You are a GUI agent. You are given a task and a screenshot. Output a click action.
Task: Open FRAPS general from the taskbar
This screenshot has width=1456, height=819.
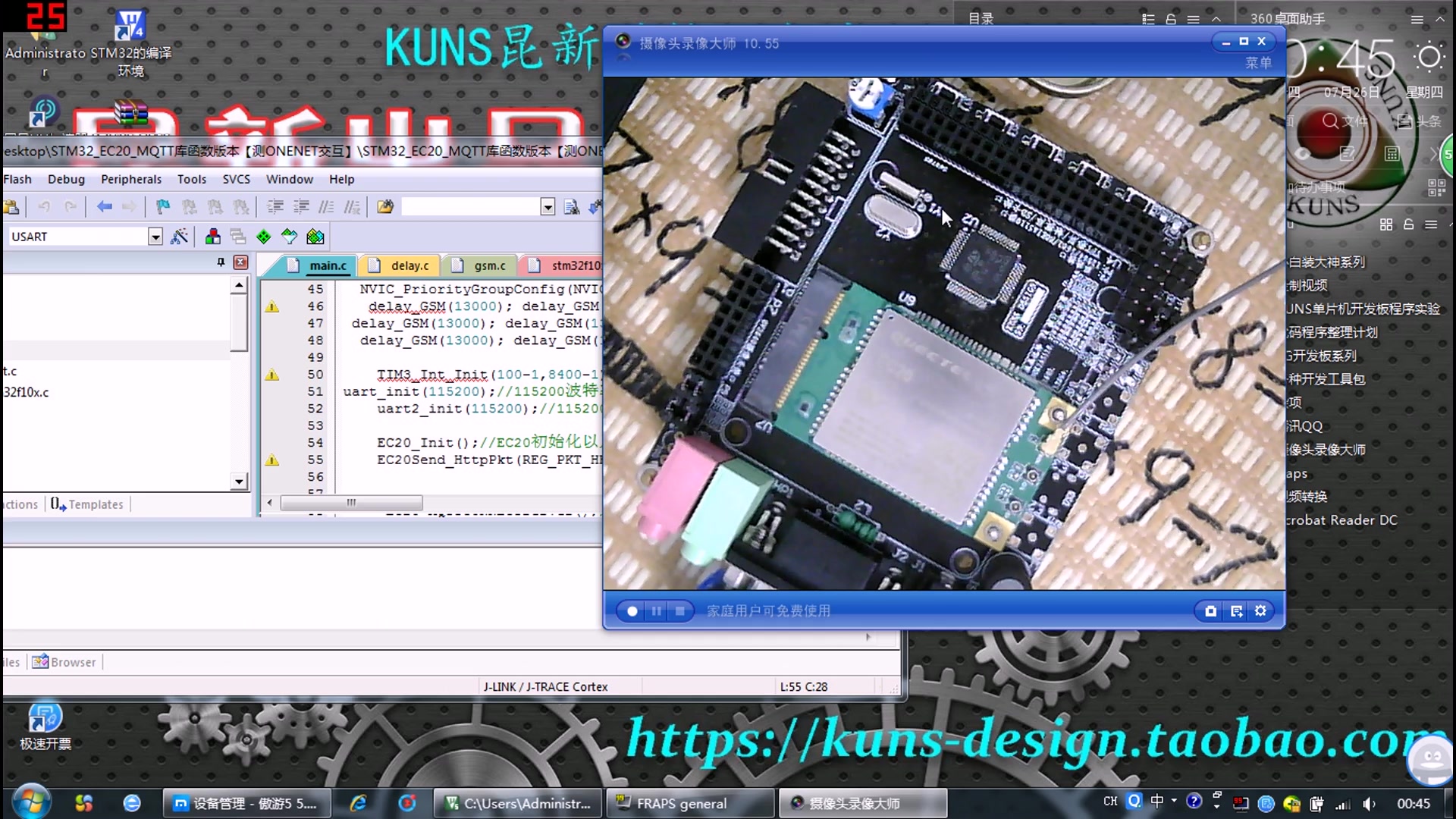pos(681,803)
